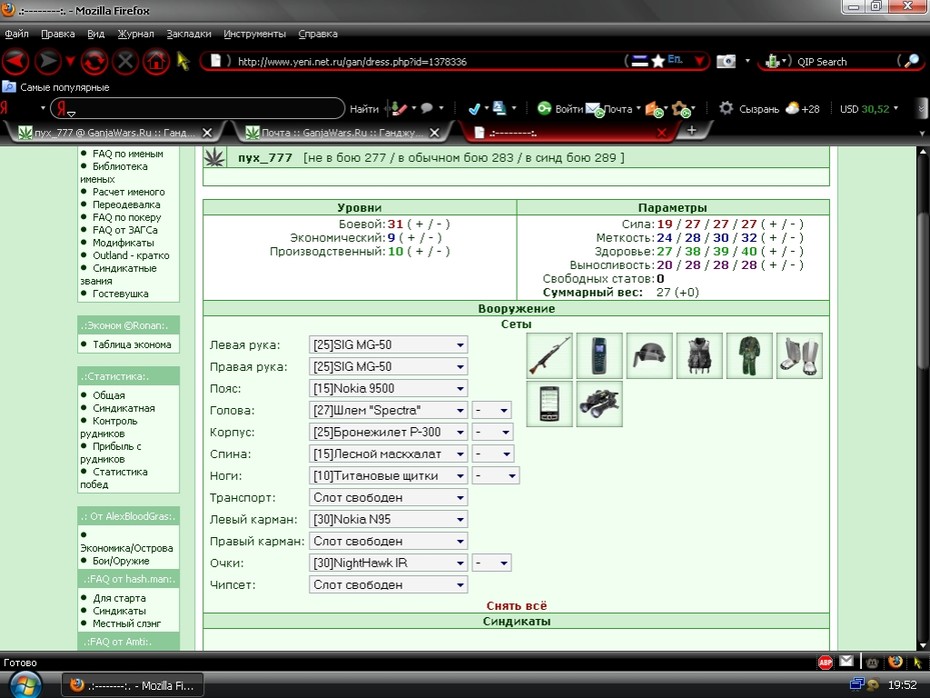The width and height of the screenshot is (930, 698).
Task: Open the Инструменты menu
Action: point(254,34)
